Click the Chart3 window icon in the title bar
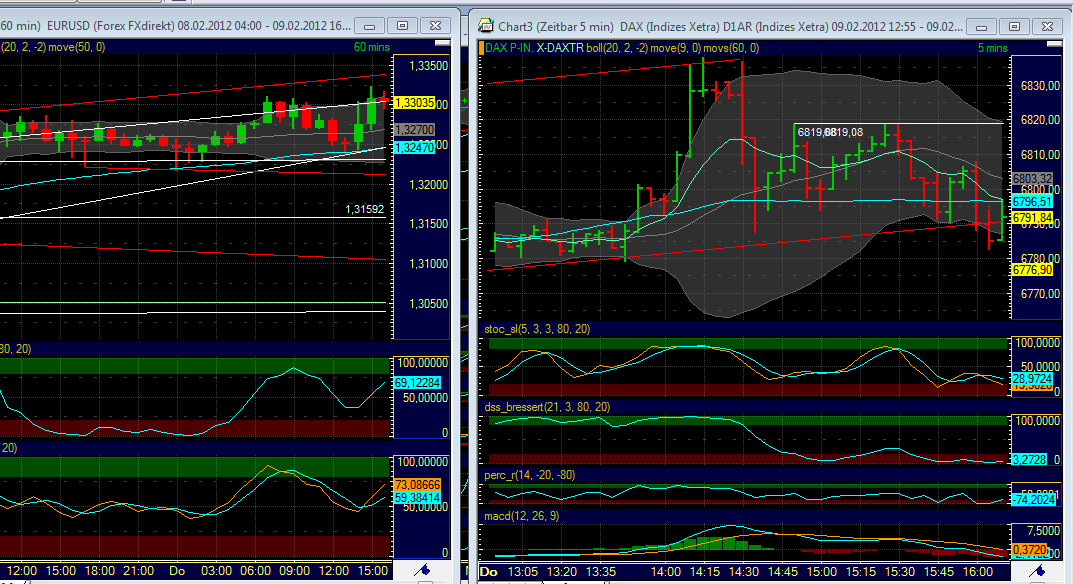The width and height of the screenshot is (1073, 584). (x=484, y=24)
